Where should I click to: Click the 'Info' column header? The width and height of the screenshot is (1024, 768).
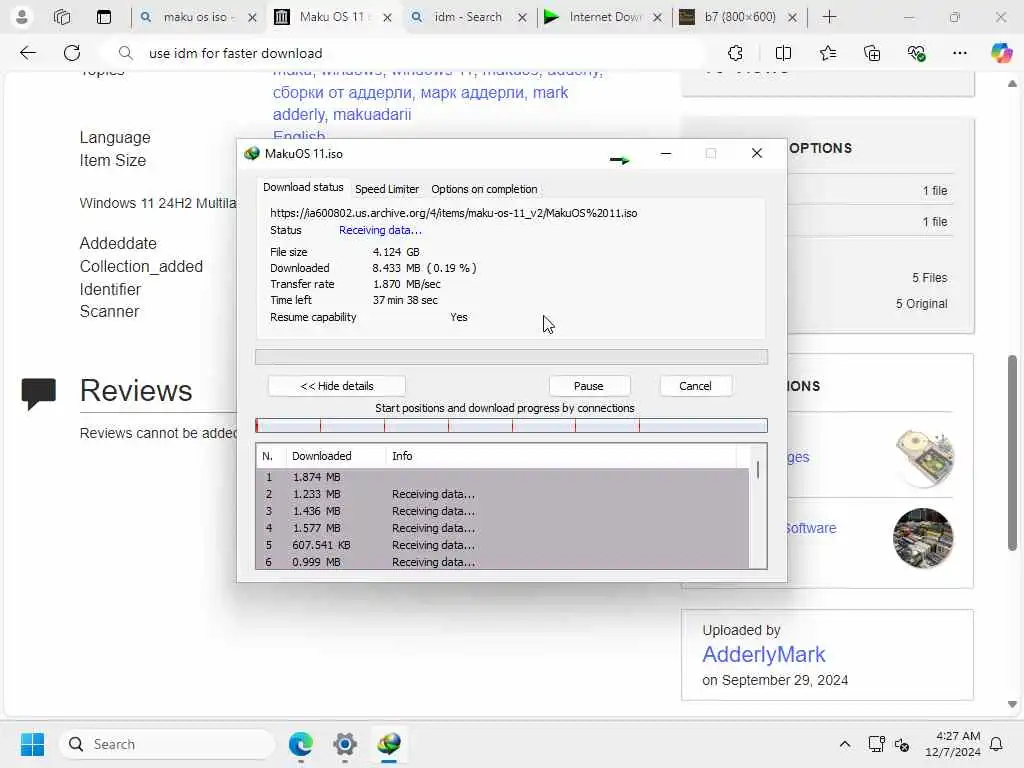(562, 456)
